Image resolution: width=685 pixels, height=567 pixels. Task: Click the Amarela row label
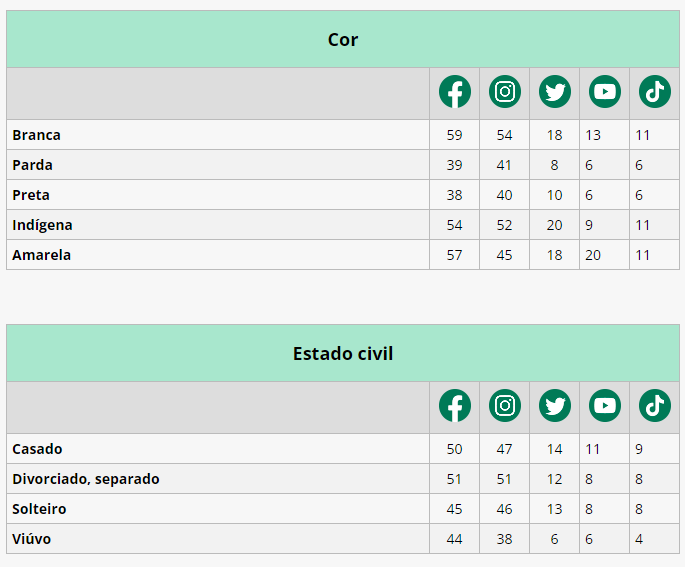tap(42, 255)
